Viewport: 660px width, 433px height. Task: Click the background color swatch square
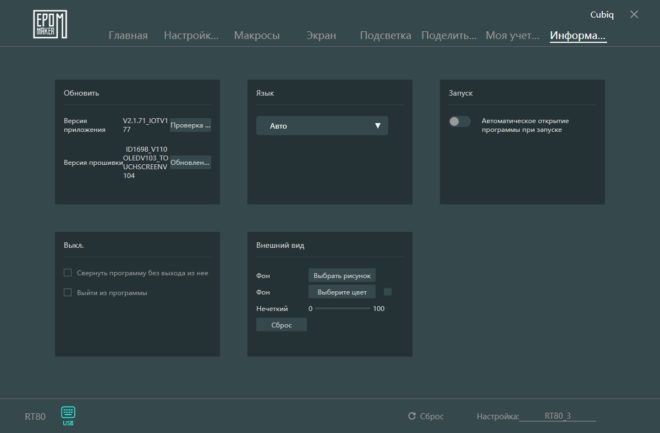[x=388, y=292]
